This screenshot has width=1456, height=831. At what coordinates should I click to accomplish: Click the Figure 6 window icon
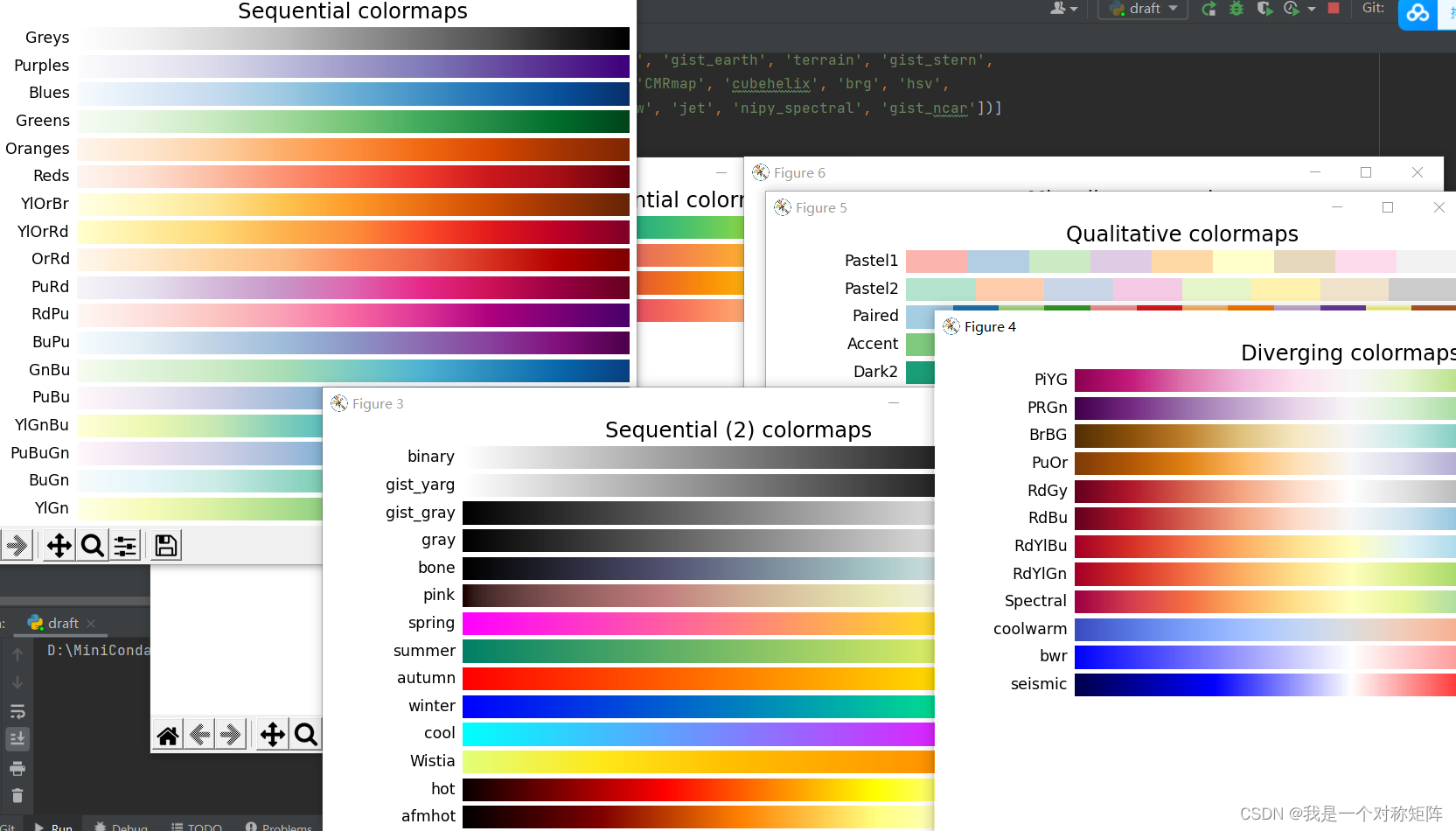(761, 172)
